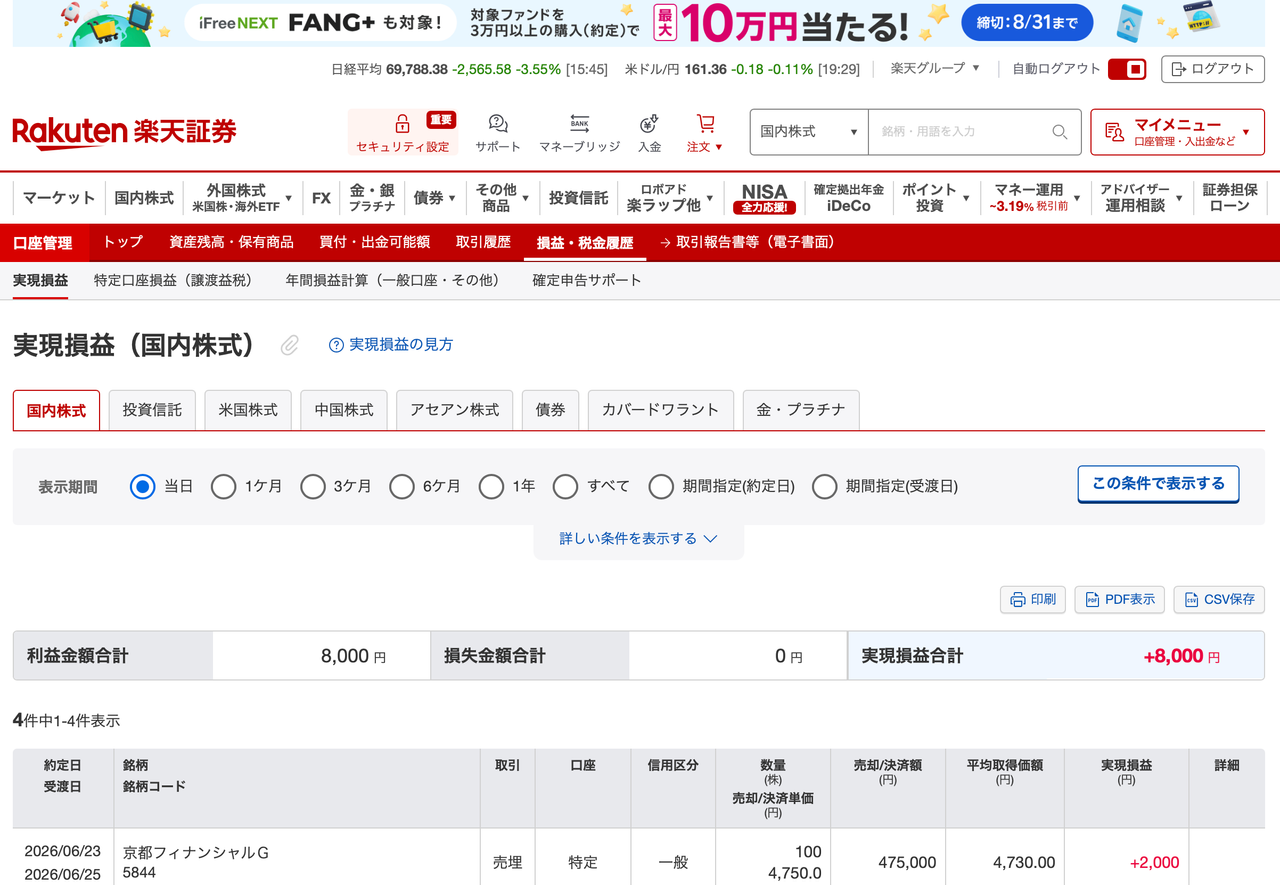Open 実現損益の見方 help link

click(x=401, y=345)
